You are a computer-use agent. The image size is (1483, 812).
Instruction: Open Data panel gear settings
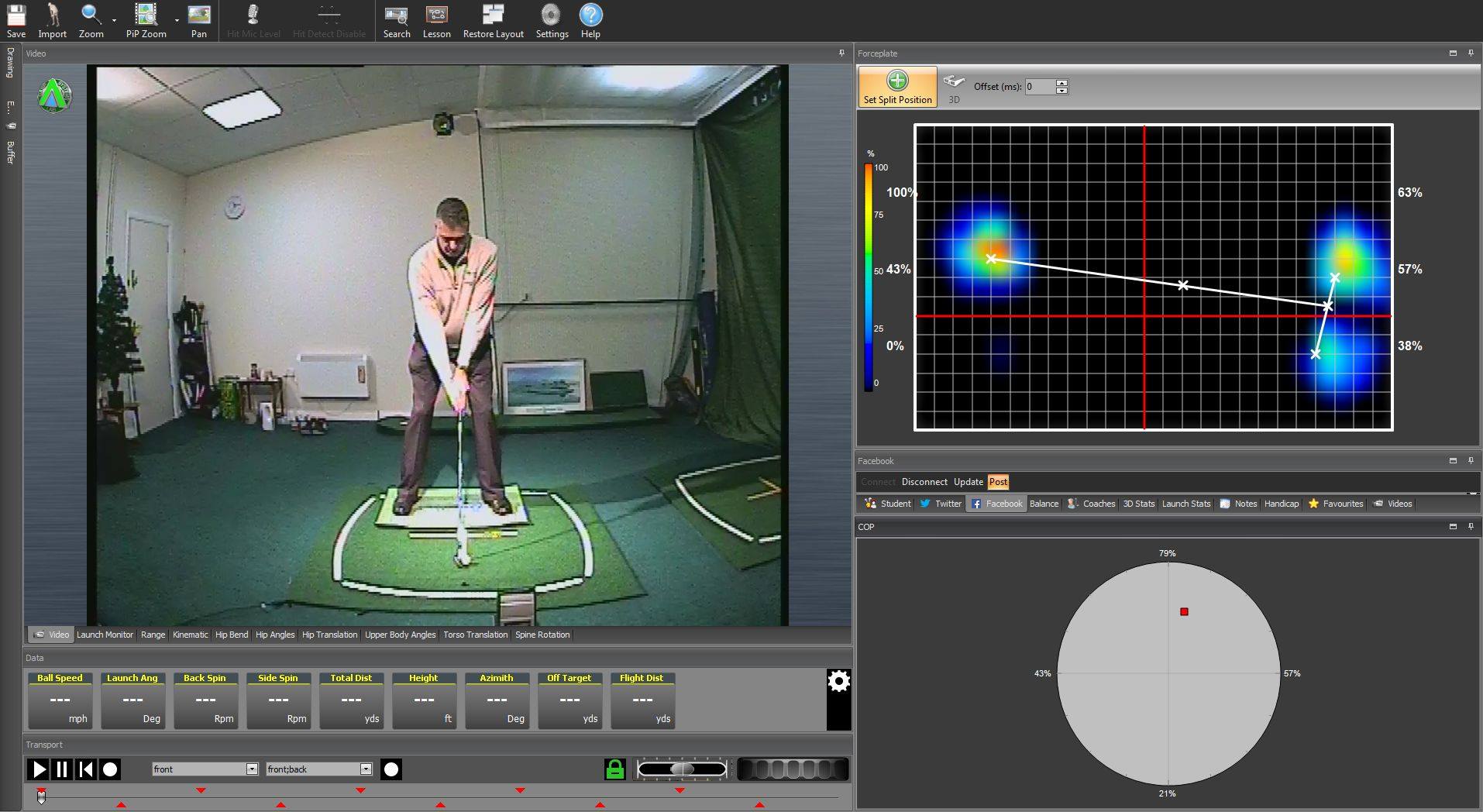(838, 681)
